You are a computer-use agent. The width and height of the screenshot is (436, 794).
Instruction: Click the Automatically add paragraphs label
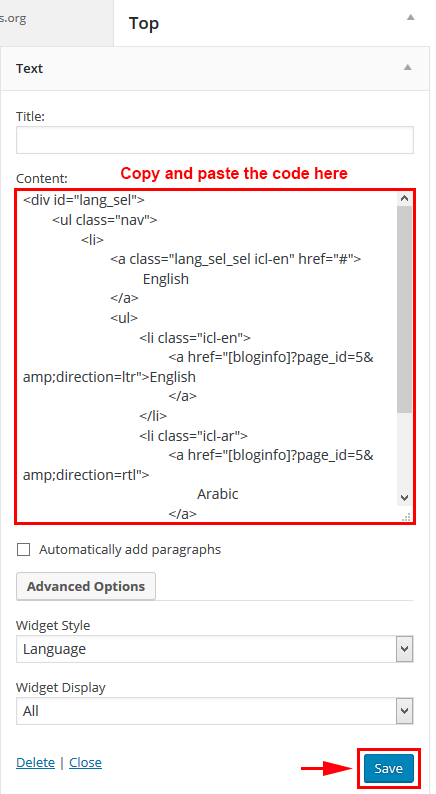[130, 549]
